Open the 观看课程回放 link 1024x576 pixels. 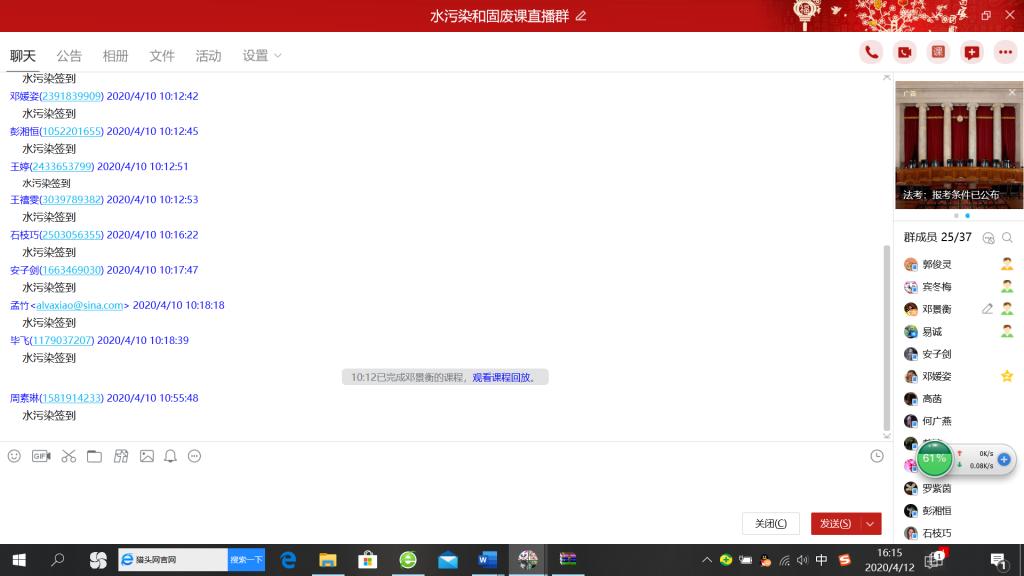pos(504,378)
